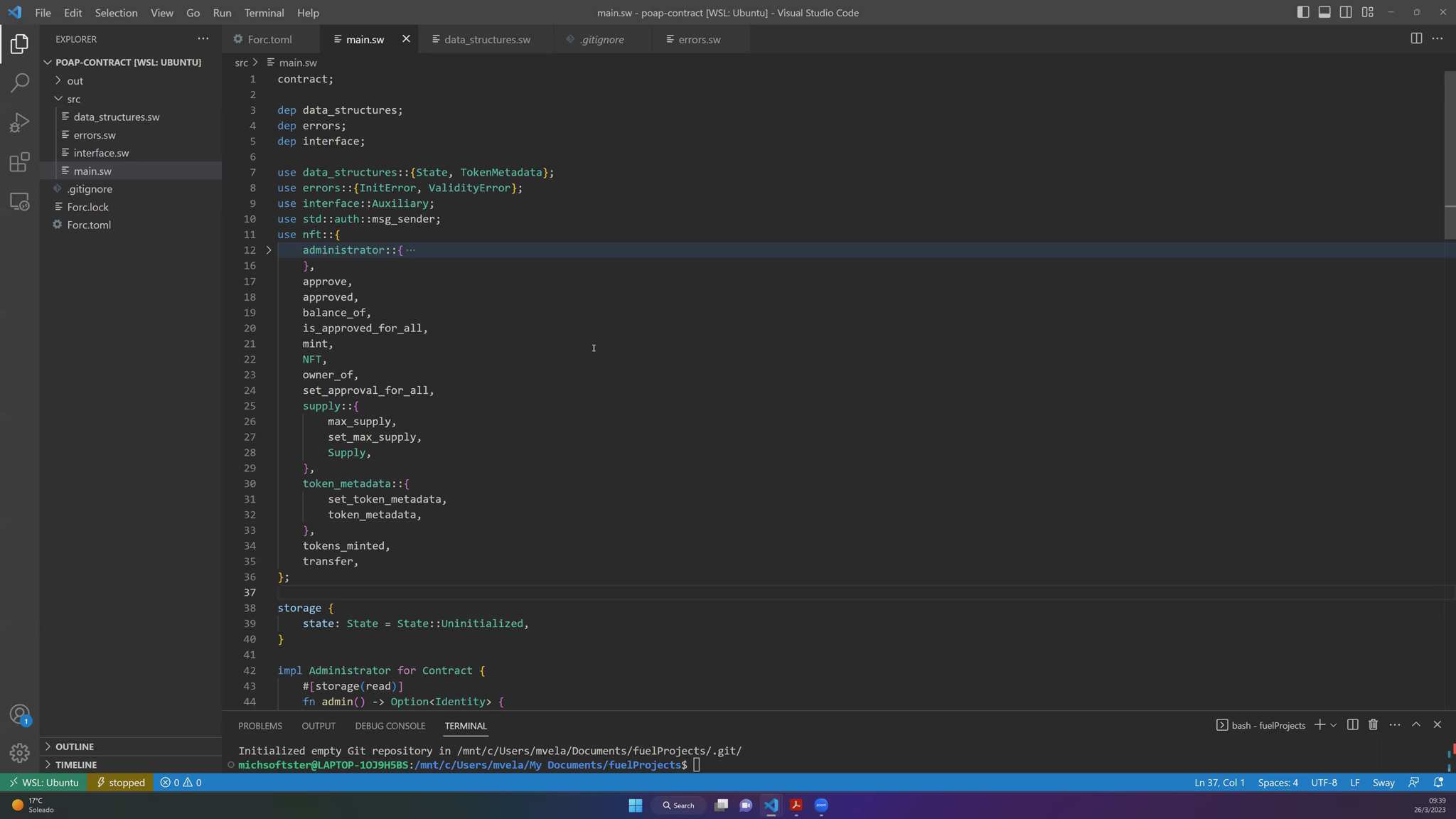Open errors and warnings count

pyautogui.click(x=181, y=782)
